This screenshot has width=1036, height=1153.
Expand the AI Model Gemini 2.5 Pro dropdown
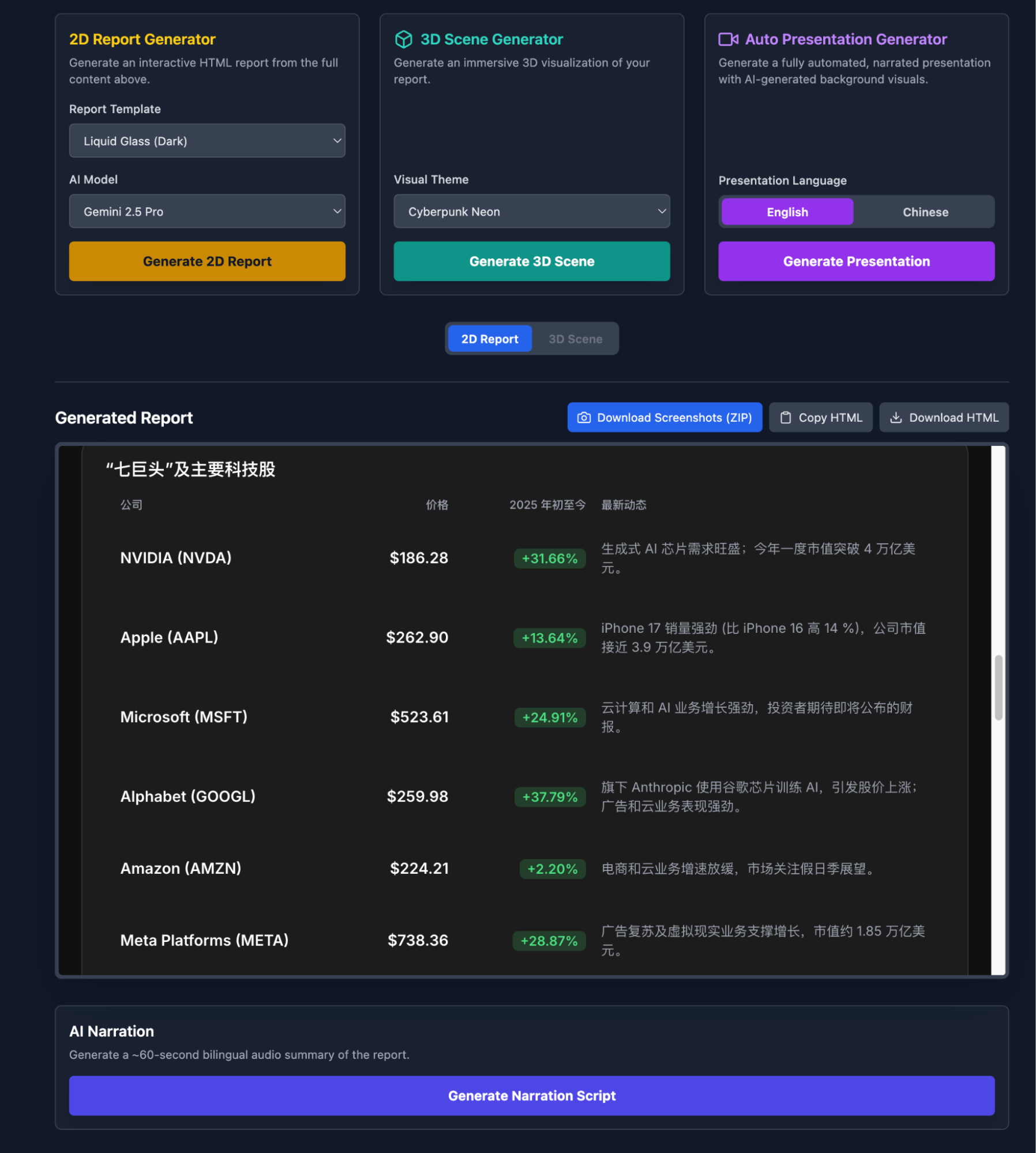point(207,212)
